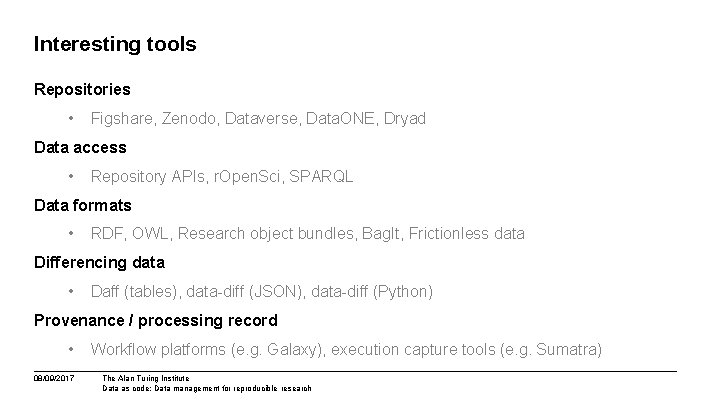
Task: Click the 'Interesting tools' slide title
Action: pos(115,45)
